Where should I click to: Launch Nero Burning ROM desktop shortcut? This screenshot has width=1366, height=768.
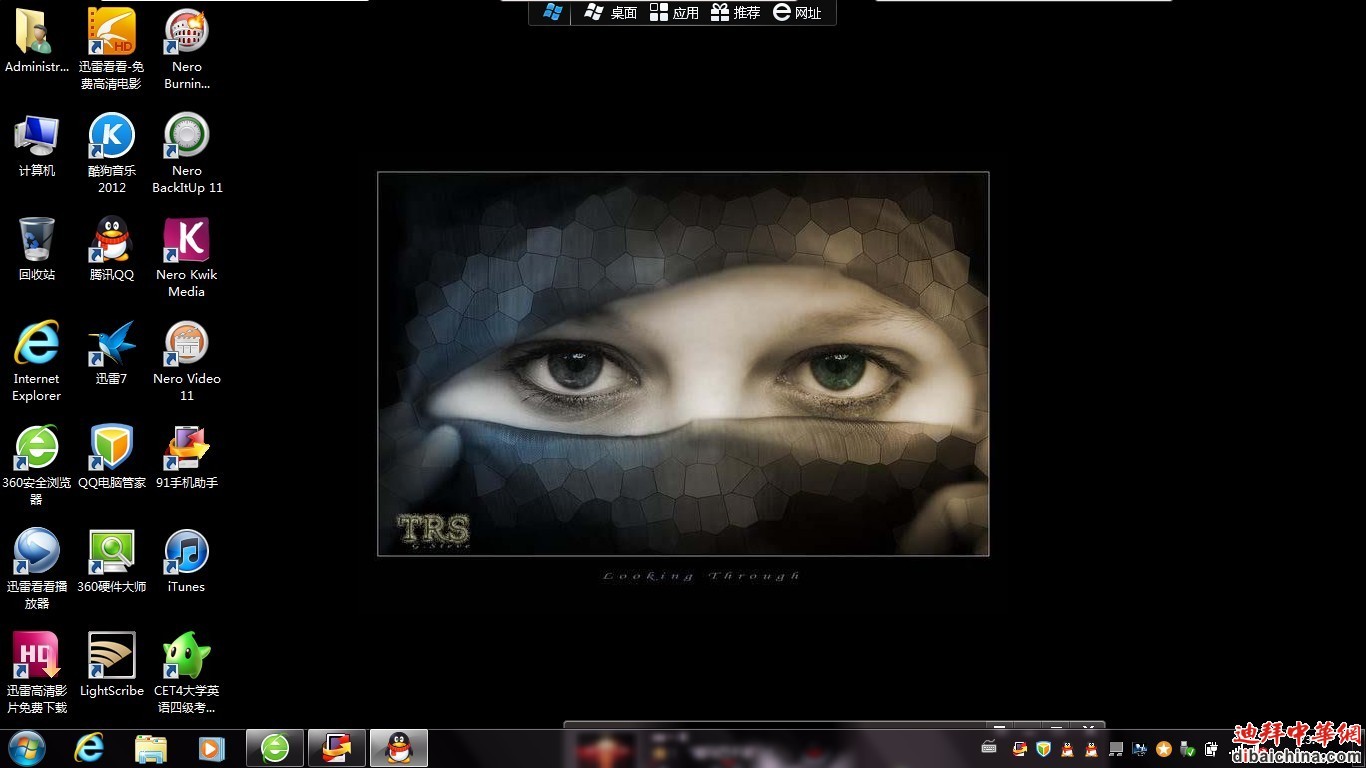coord(186,48)
